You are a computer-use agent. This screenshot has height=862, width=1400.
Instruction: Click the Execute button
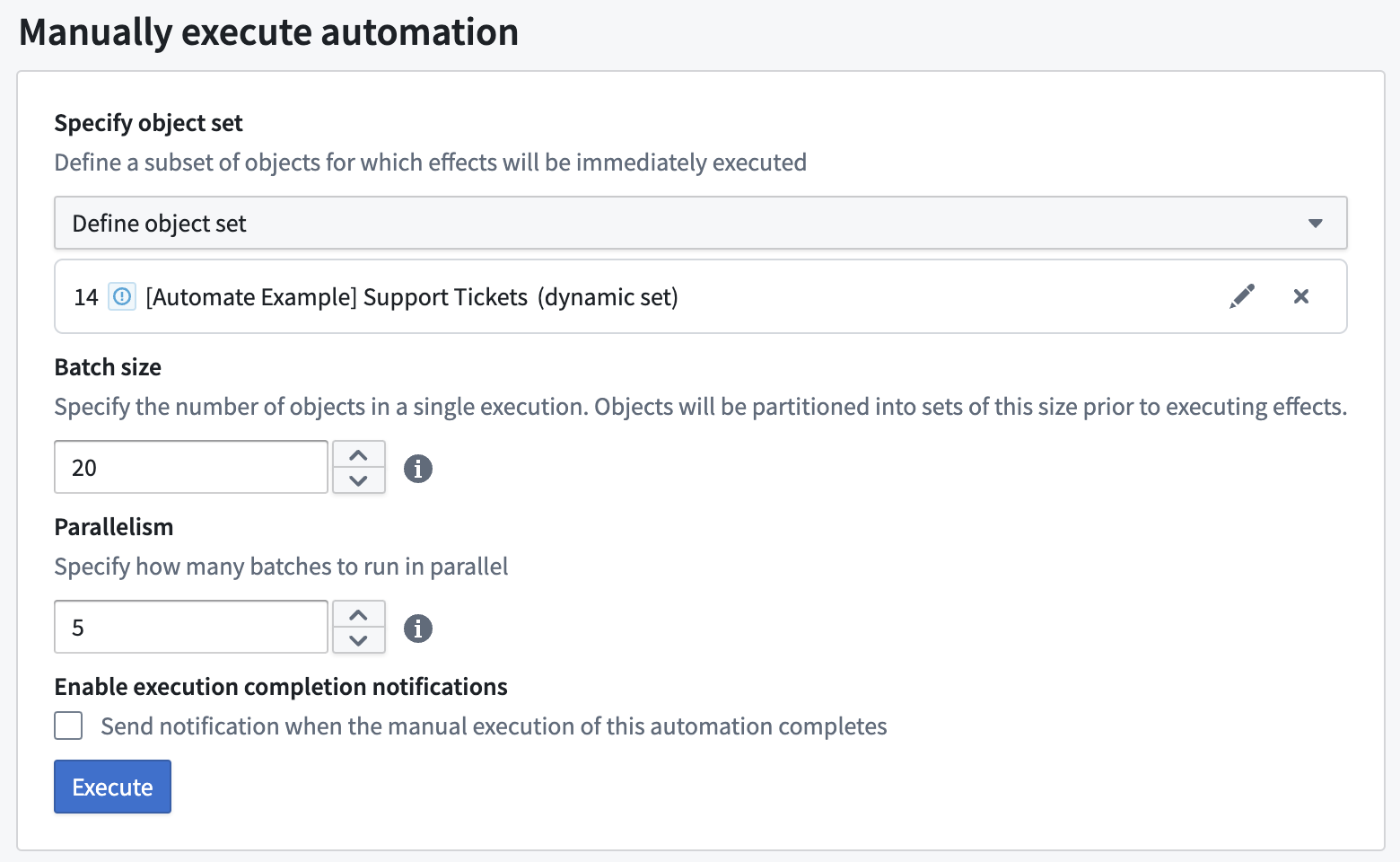coord(112,787)
